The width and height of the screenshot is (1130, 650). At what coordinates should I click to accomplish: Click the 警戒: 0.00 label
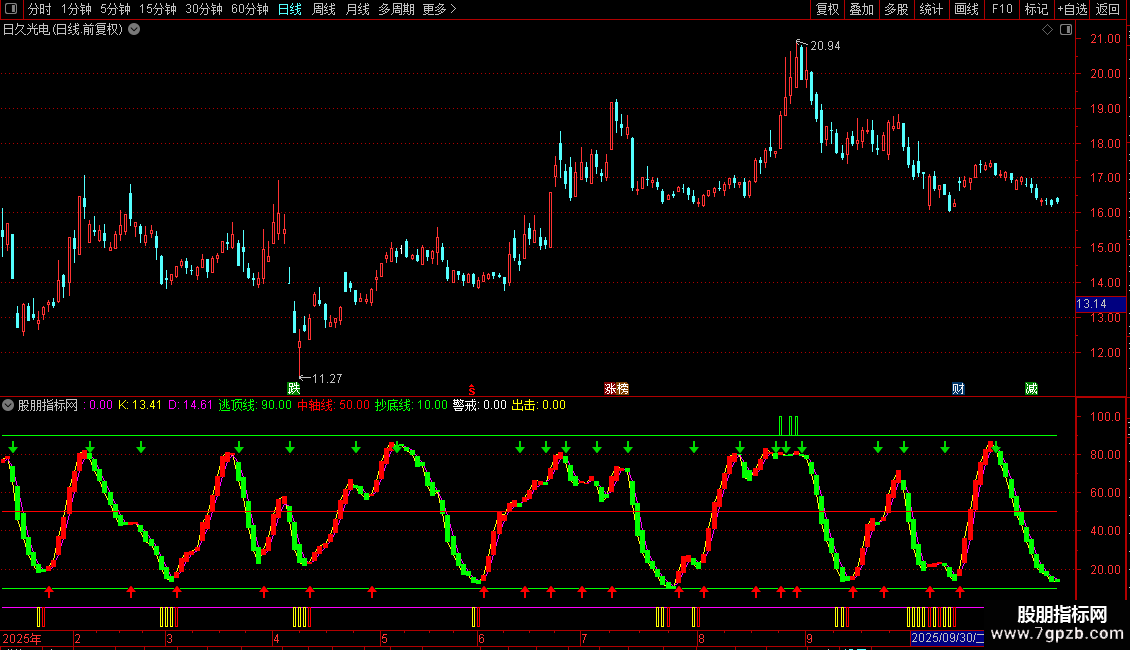(479, 405)
